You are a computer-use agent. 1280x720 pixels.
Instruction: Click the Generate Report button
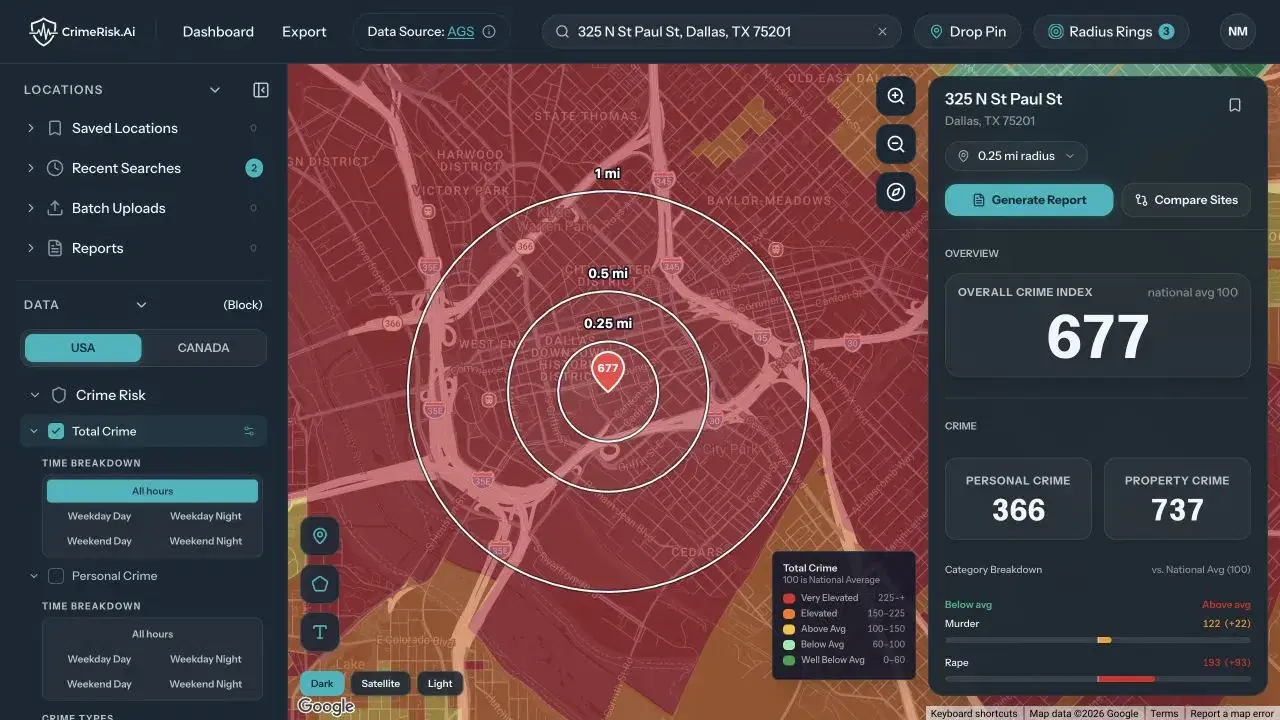tap(1029, 200)
